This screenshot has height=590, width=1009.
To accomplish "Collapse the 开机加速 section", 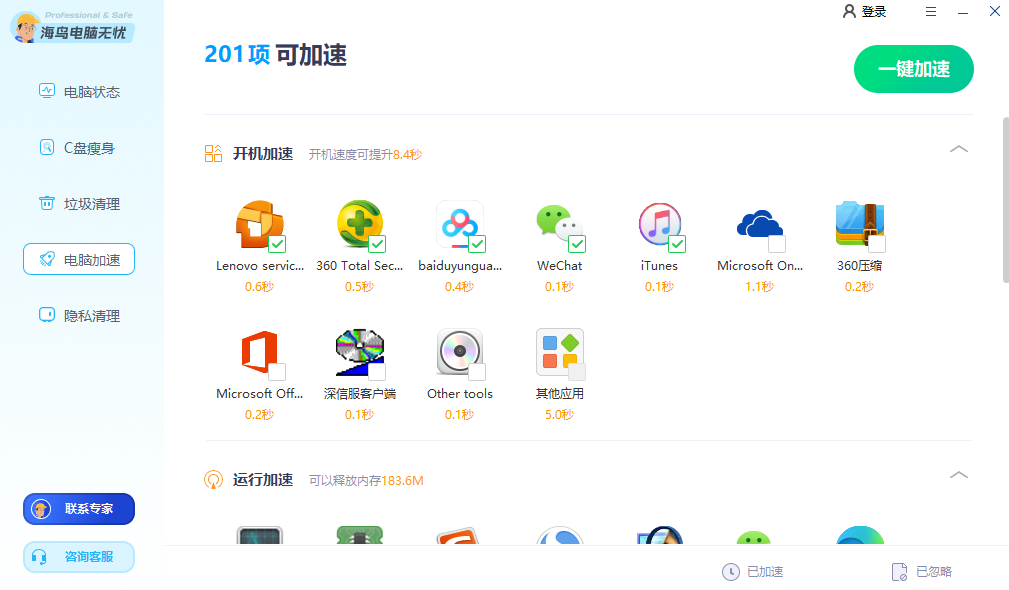I will click(x=958, y=149).
